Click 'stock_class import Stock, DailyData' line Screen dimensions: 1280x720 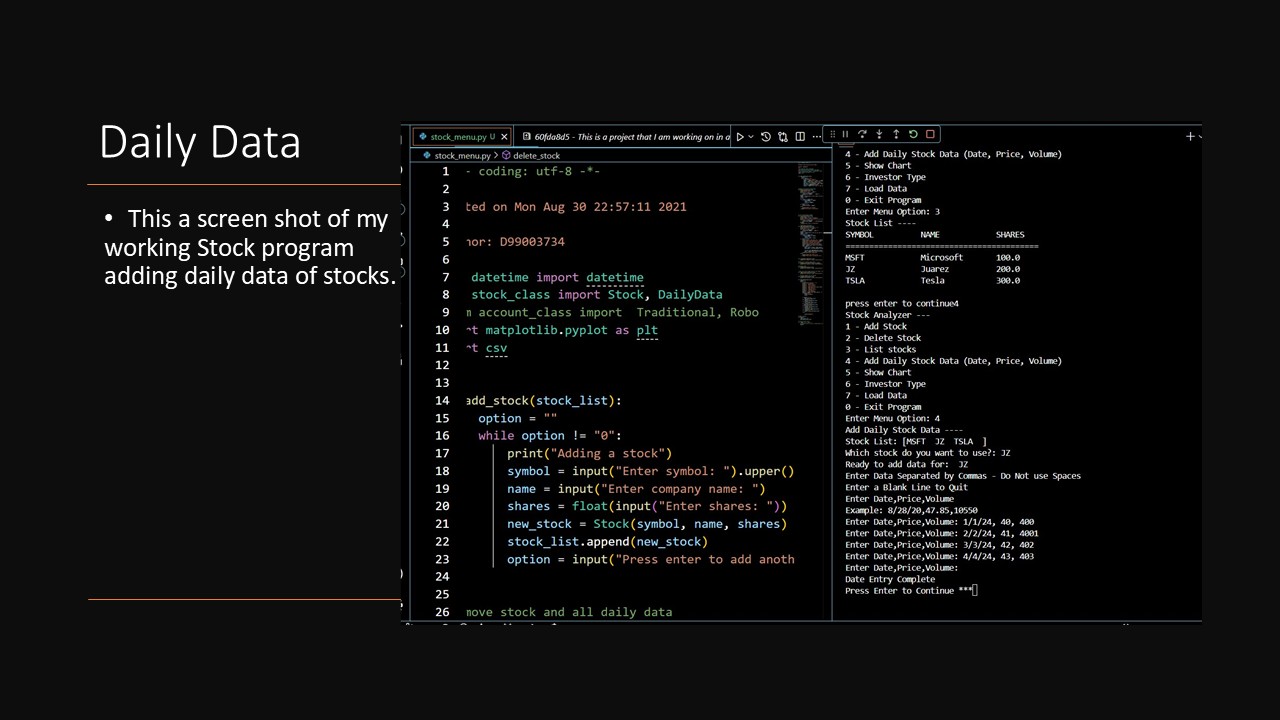tap(596, 295)
